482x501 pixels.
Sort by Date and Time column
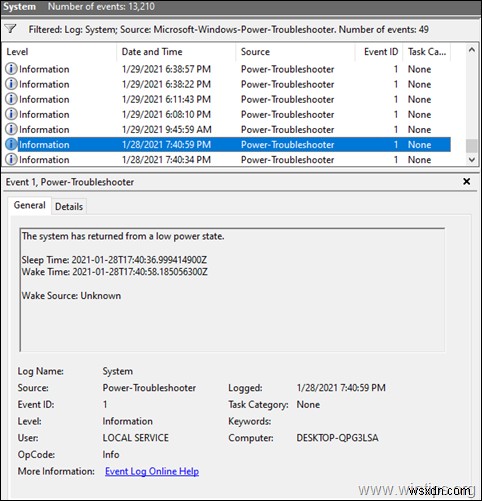(176, 52)
